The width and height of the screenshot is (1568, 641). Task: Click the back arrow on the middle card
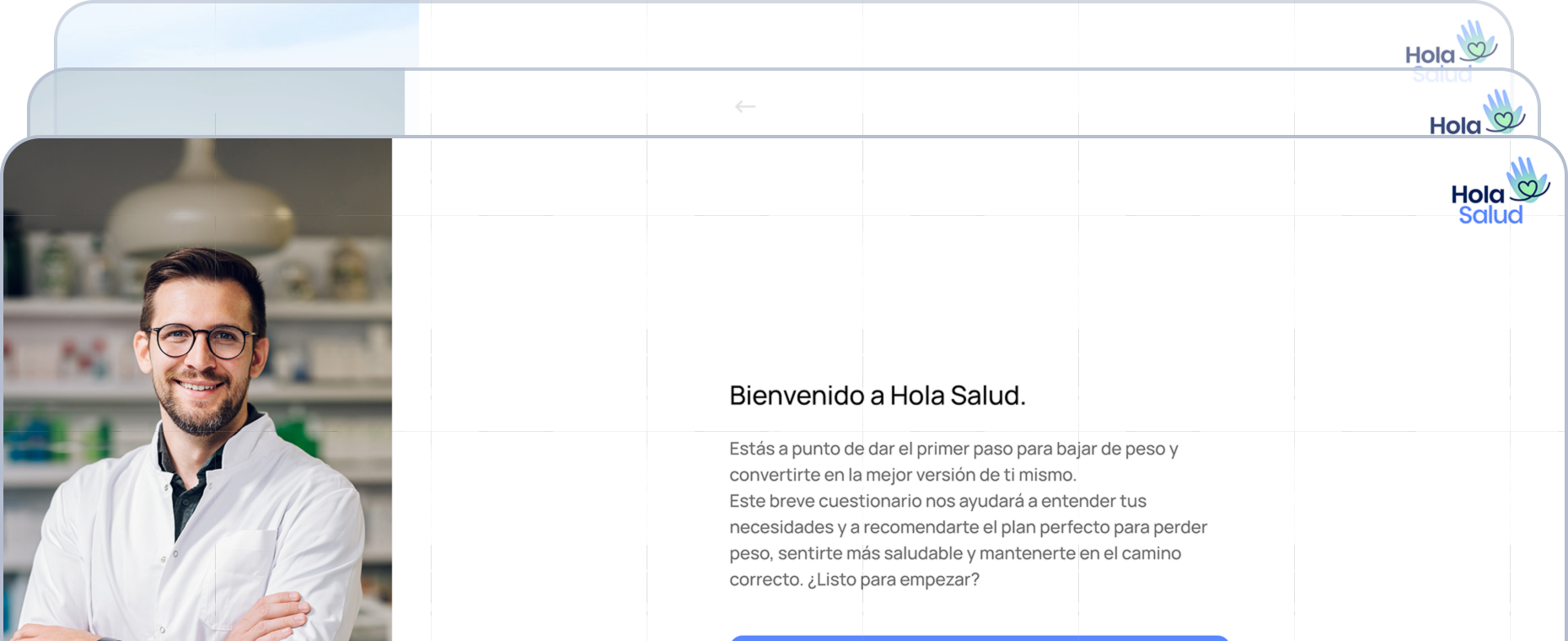[744, 106]
